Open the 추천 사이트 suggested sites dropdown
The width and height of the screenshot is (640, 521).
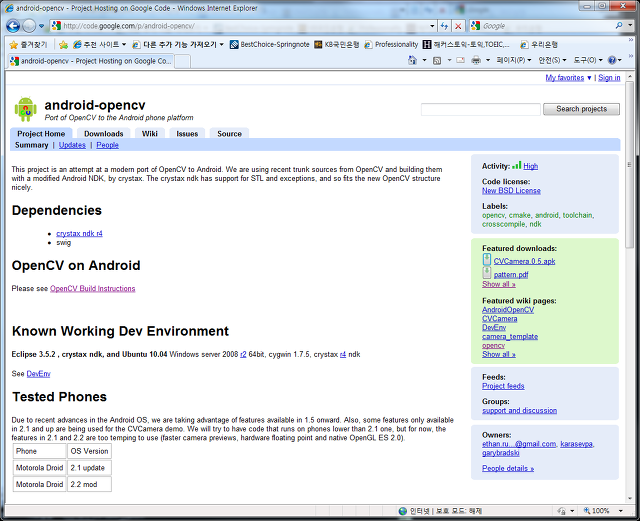click(100, 45)
